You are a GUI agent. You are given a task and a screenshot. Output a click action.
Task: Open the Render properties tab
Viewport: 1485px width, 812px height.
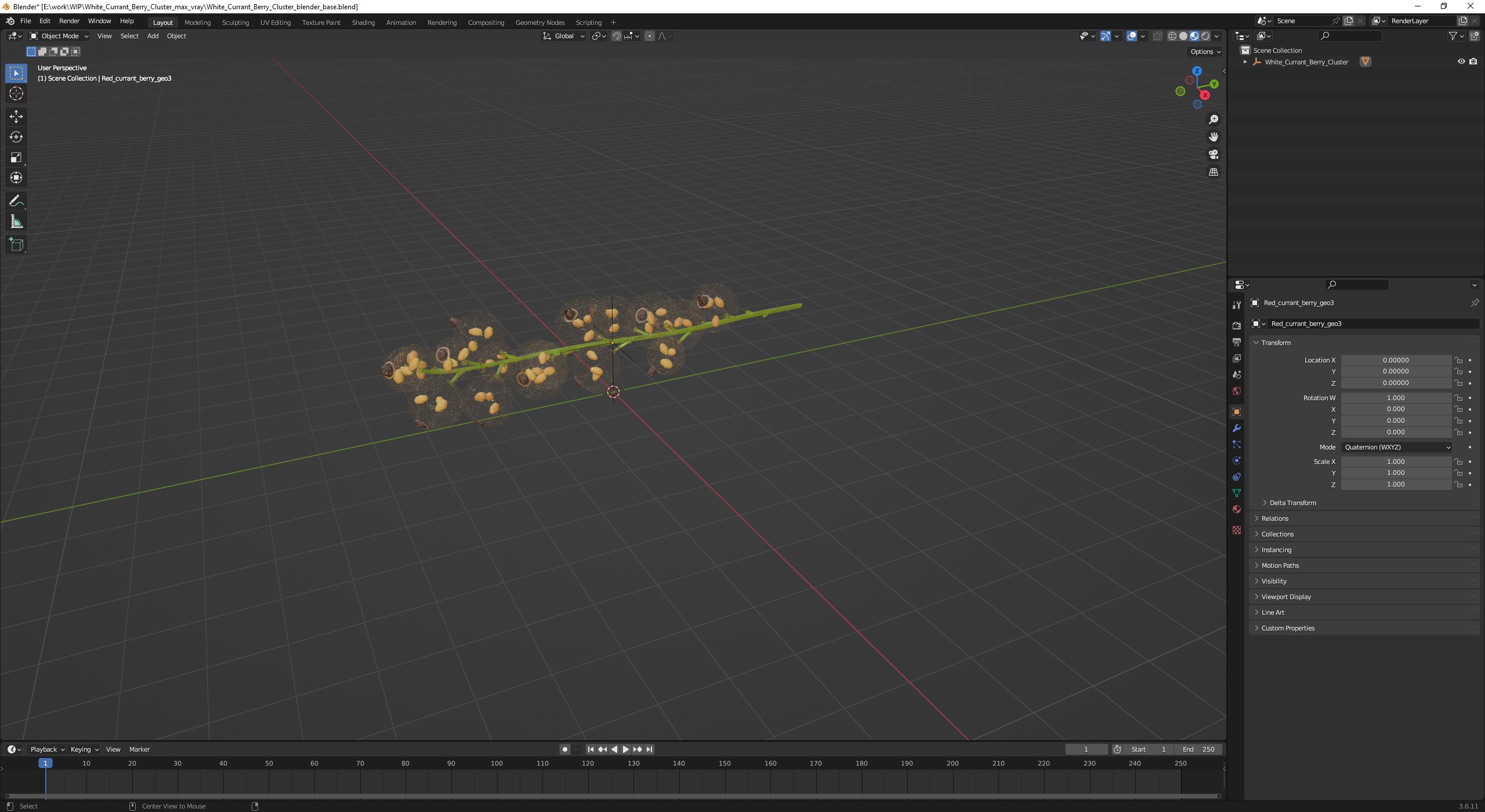click(x=1236, y=325)
